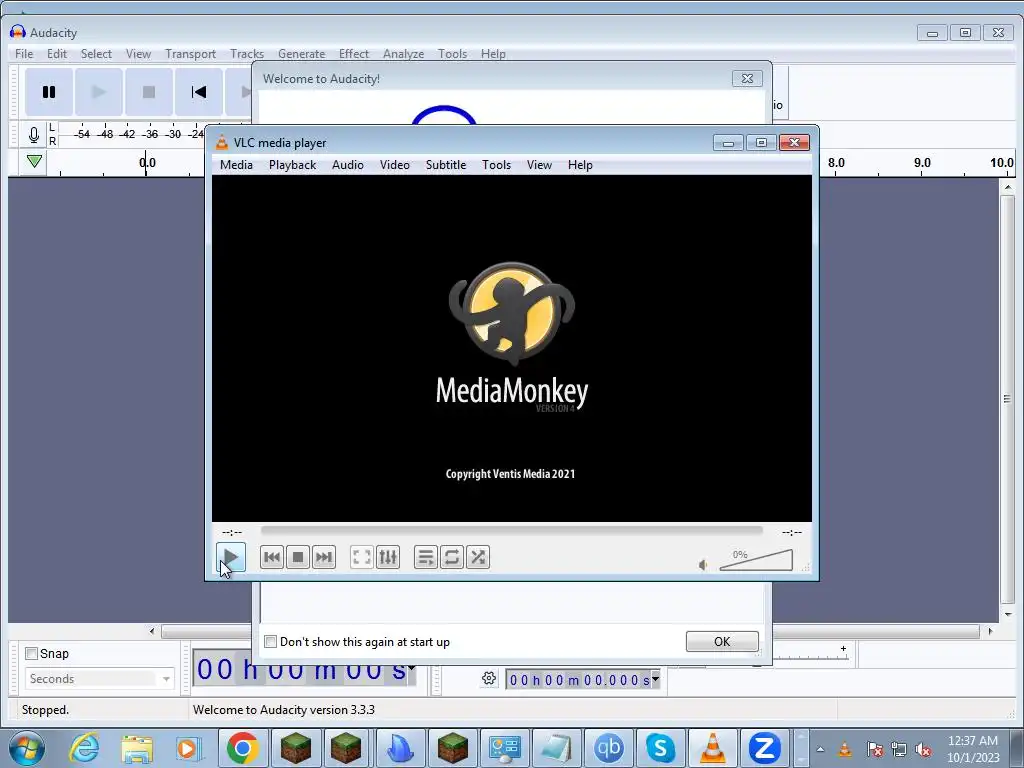This screenshot has width=1024, height=768.
Task: Click Audacity vertical scrollbar down arrow
Action: point(1008,615)
